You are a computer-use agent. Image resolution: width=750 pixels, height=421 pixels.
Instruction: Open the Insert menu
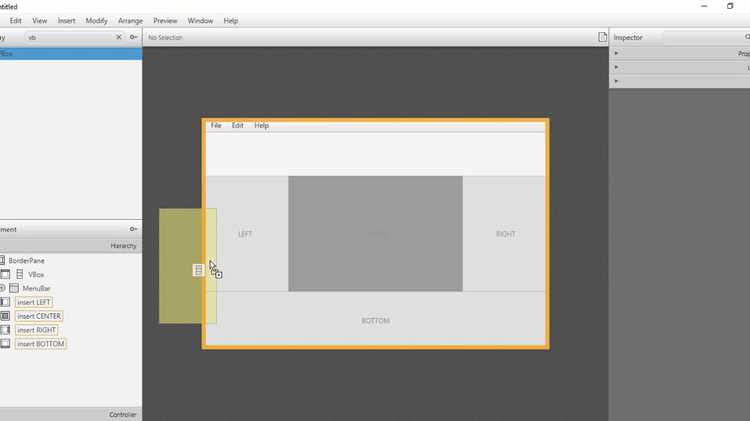pos(66,21)
